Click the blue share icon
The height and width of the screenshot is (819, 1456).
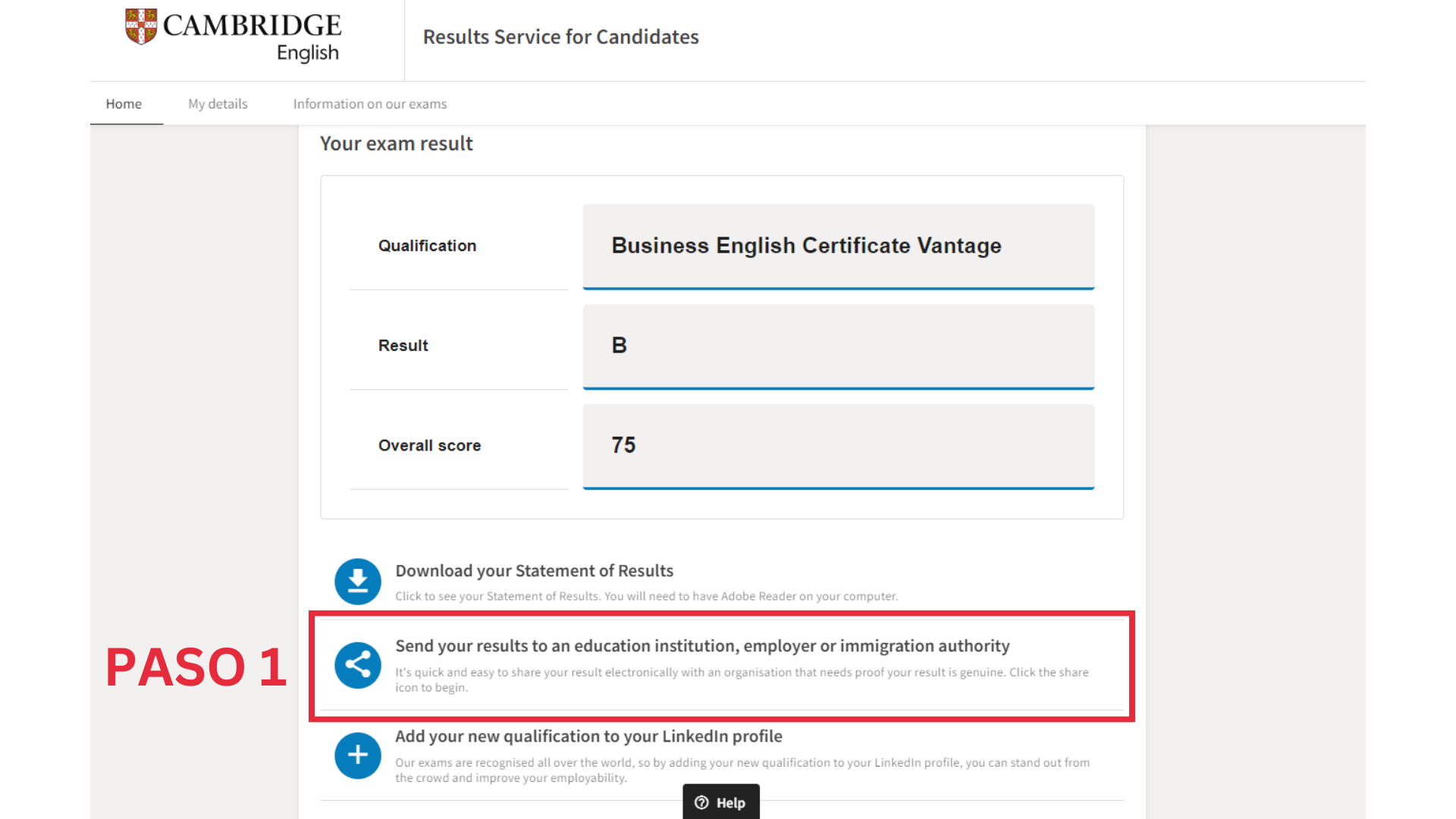pos(357,665)
